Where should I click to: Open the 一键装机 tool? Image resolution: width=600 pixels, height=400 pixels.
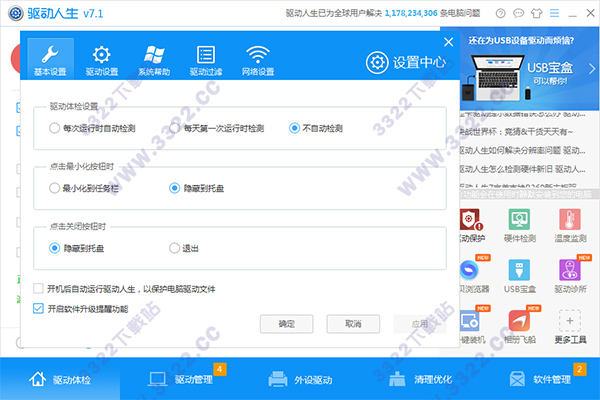[471, 327]
